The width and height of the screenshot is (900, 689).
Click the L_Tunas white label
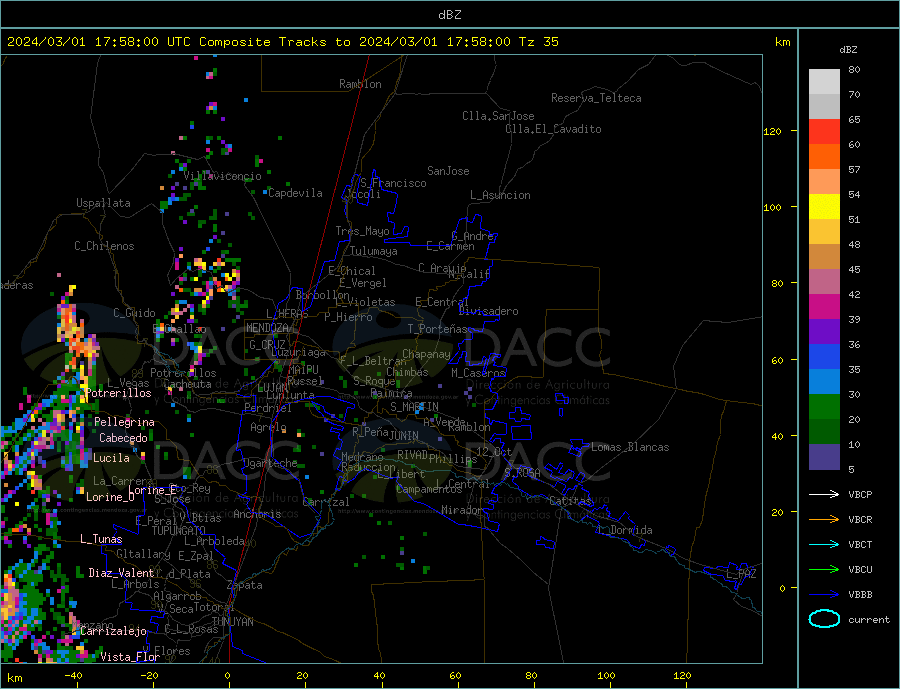tap(101, 539)
